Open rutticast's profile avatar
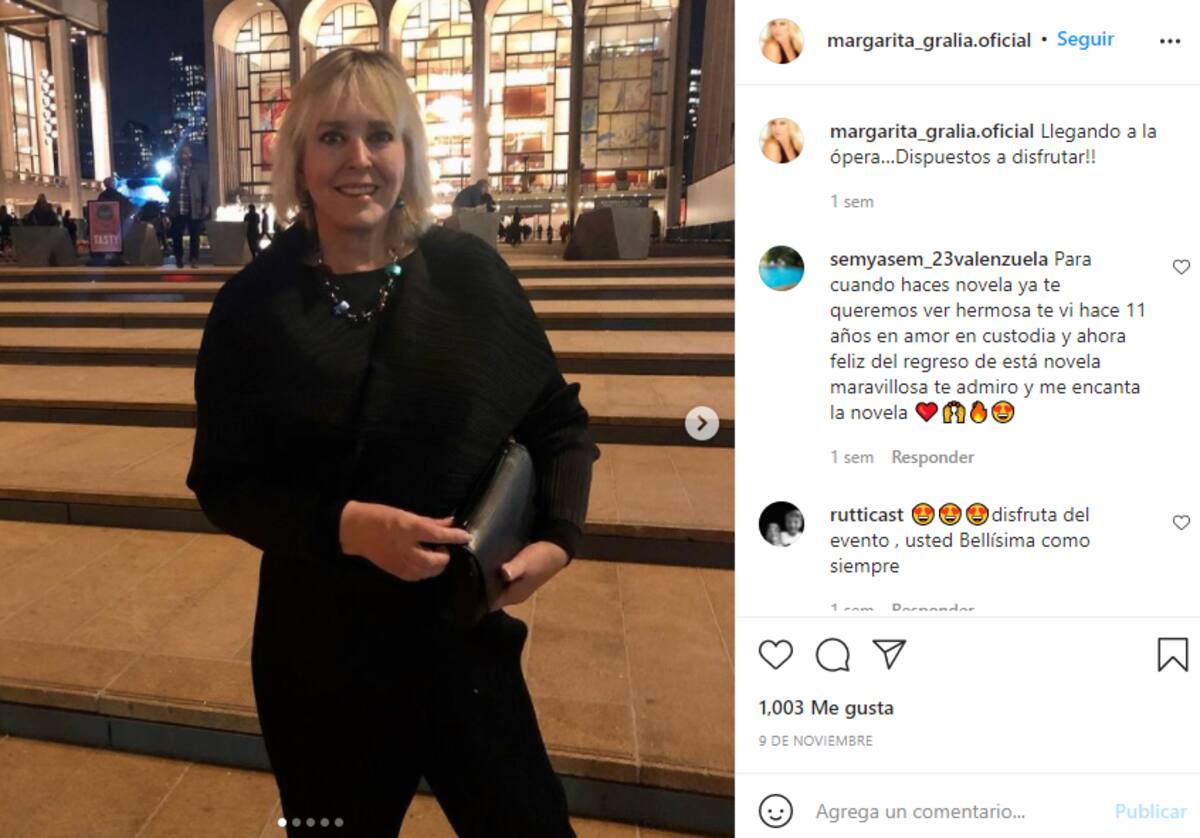The height and width of the screenshot is (838, 1200). pyautogui.click(x=781, y=524)
